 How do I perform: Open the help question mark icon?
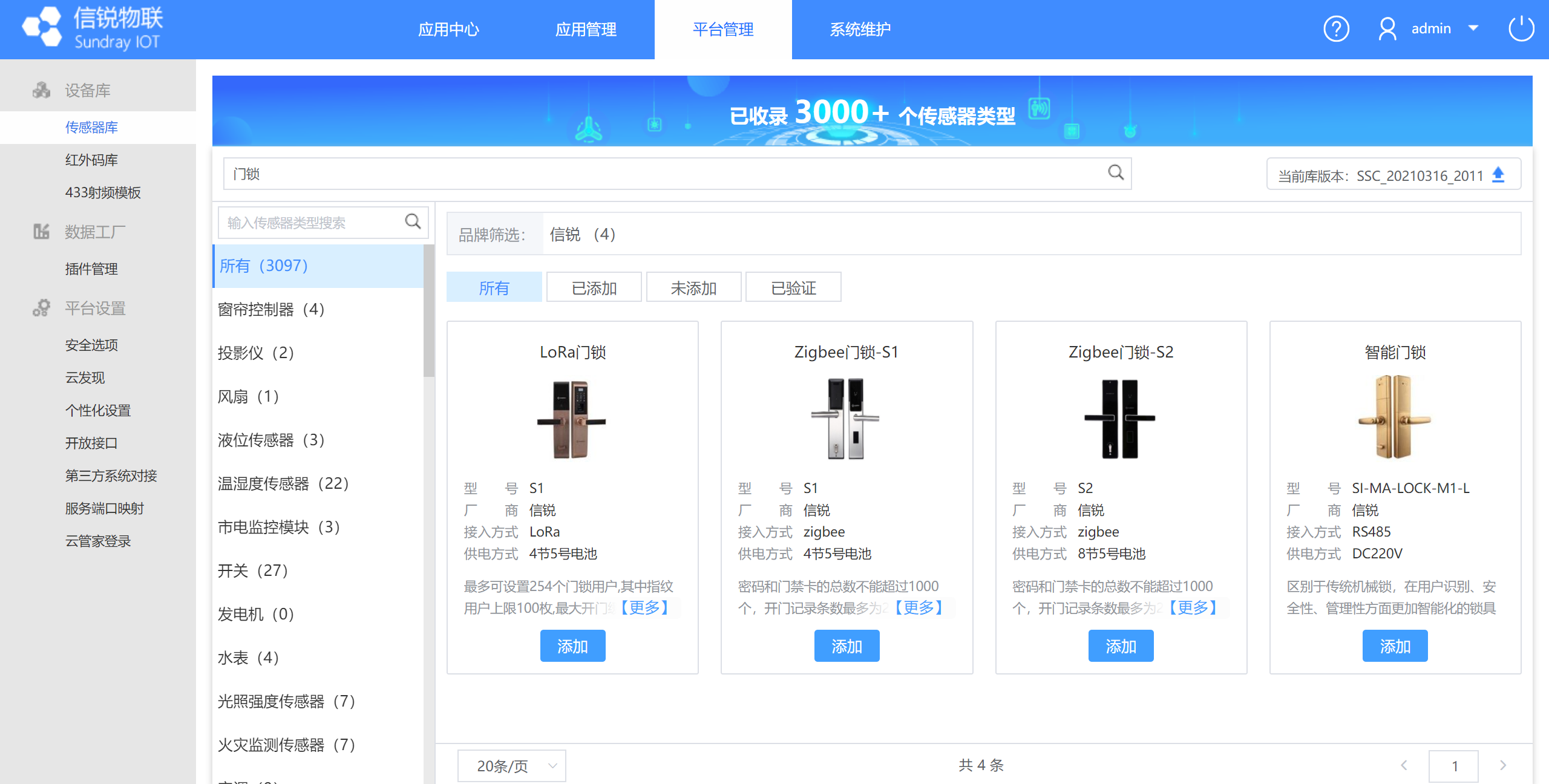tap(1336, 29)
